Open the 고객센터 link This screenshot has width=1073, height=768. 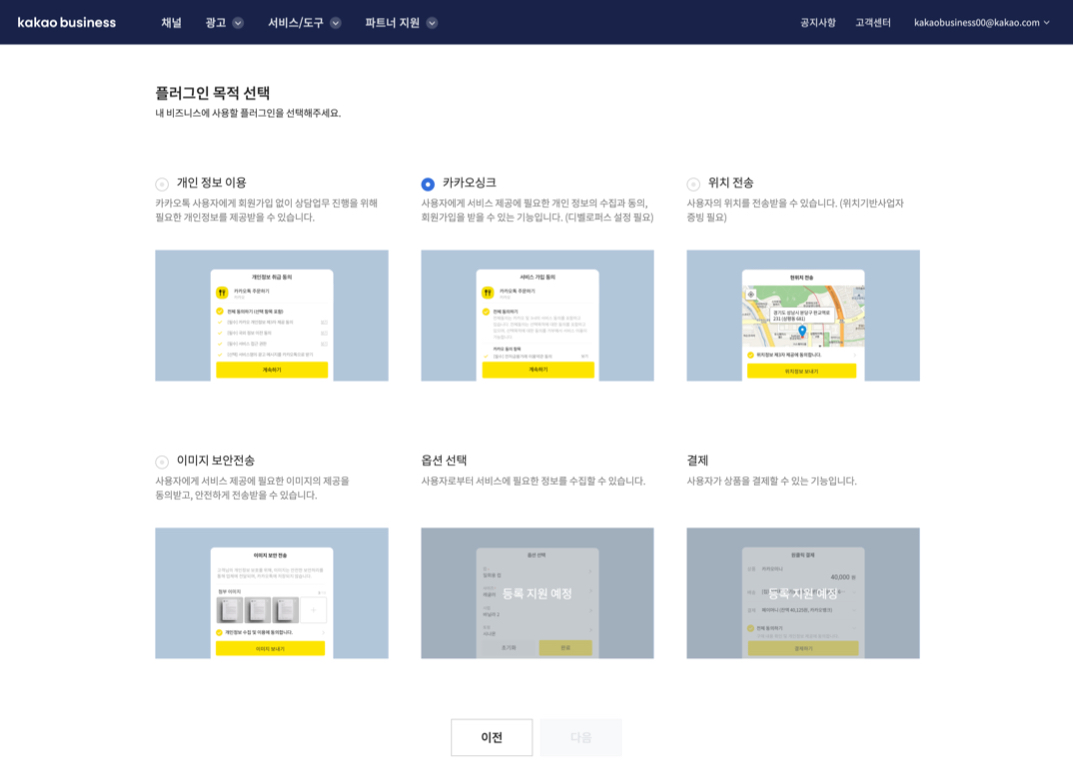point(872,22)
